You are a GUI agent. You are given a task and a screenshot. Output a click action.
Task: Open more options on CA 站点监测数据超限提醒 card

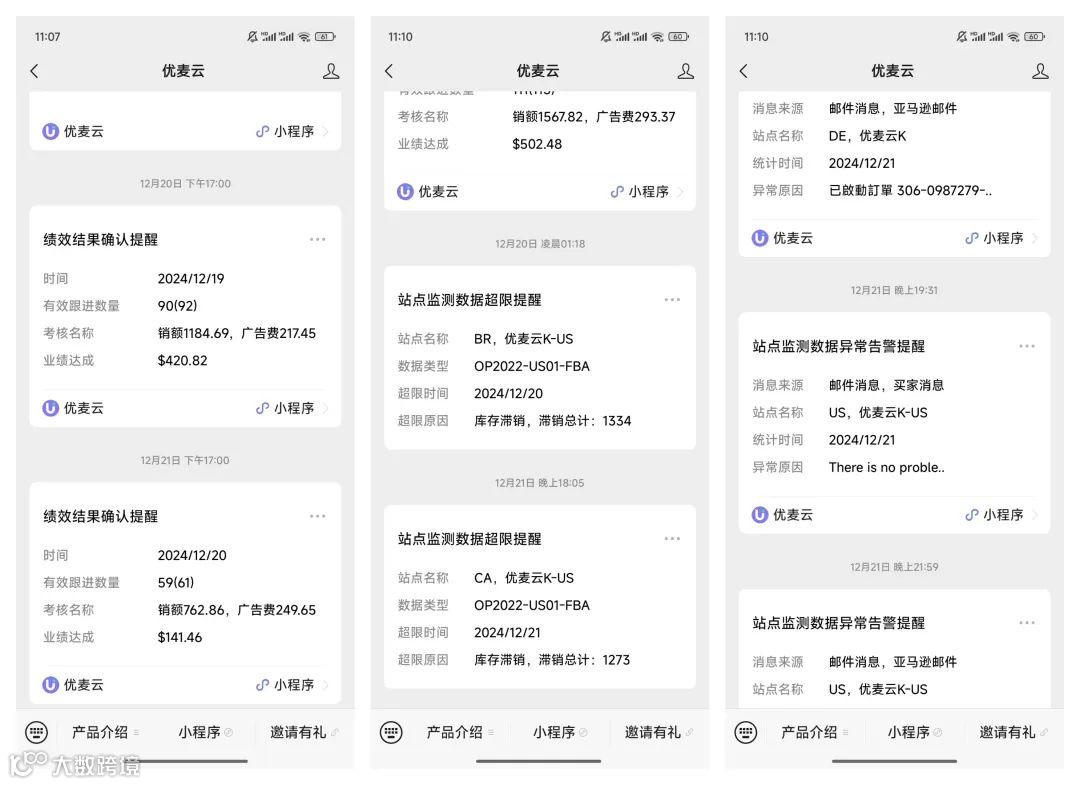[672, 538]
